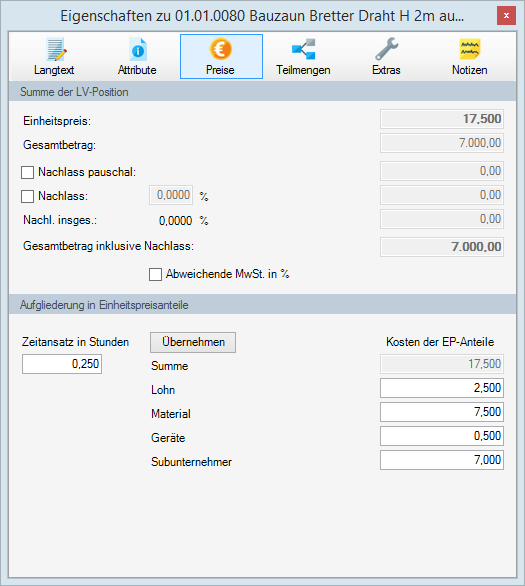Screen dimensions: 525x586
Task: Open the Langtext tab icon
Action: click(56, 49)
